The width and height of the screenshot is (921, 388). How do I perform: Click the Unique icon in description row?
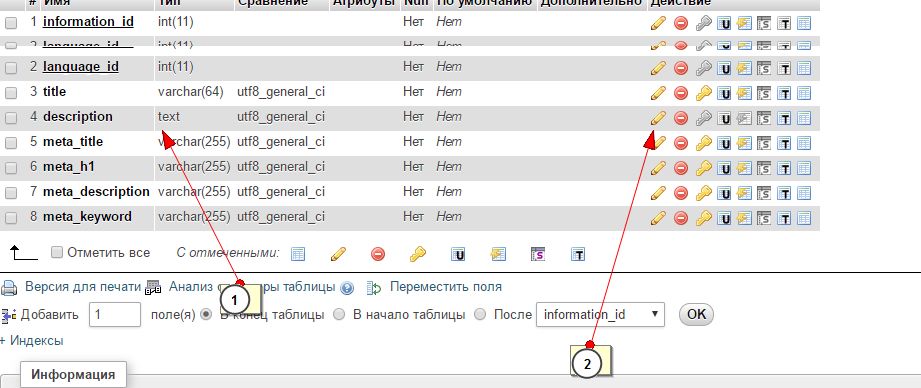click(725, 119)
